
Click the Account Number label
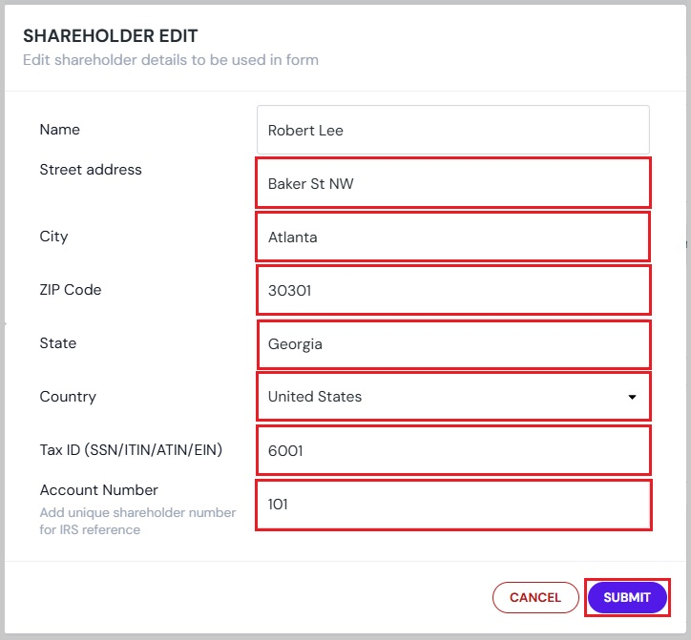point(99,490)
